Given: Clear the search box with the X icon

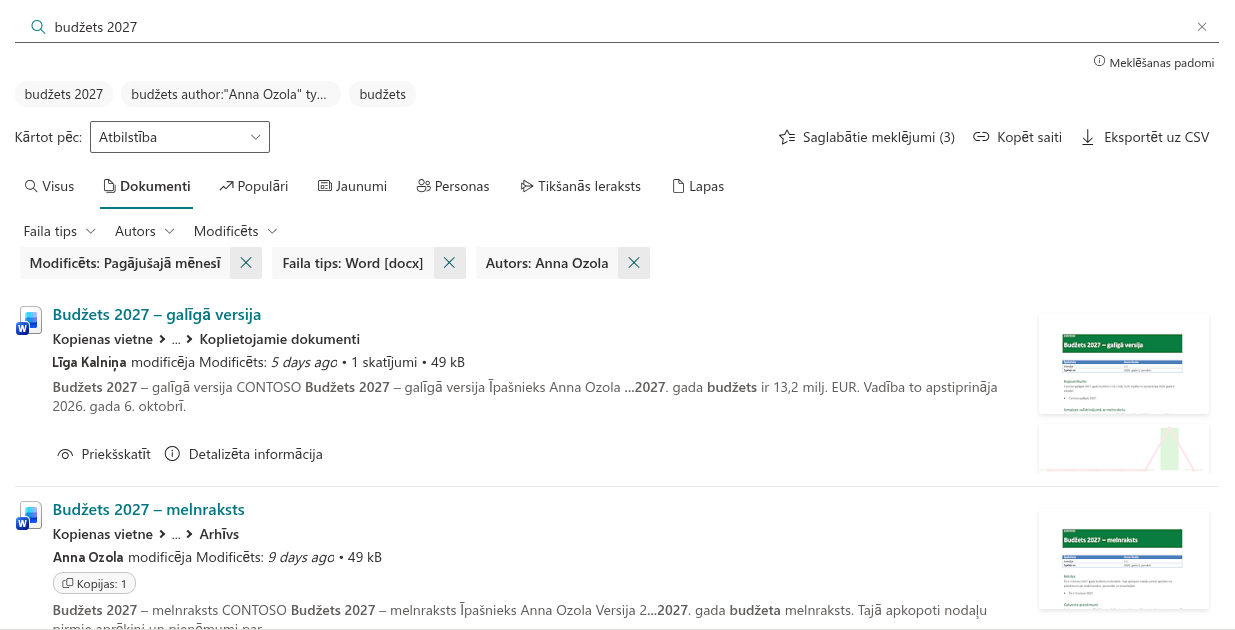Looking at the screenshot, I should [1202, 27].
